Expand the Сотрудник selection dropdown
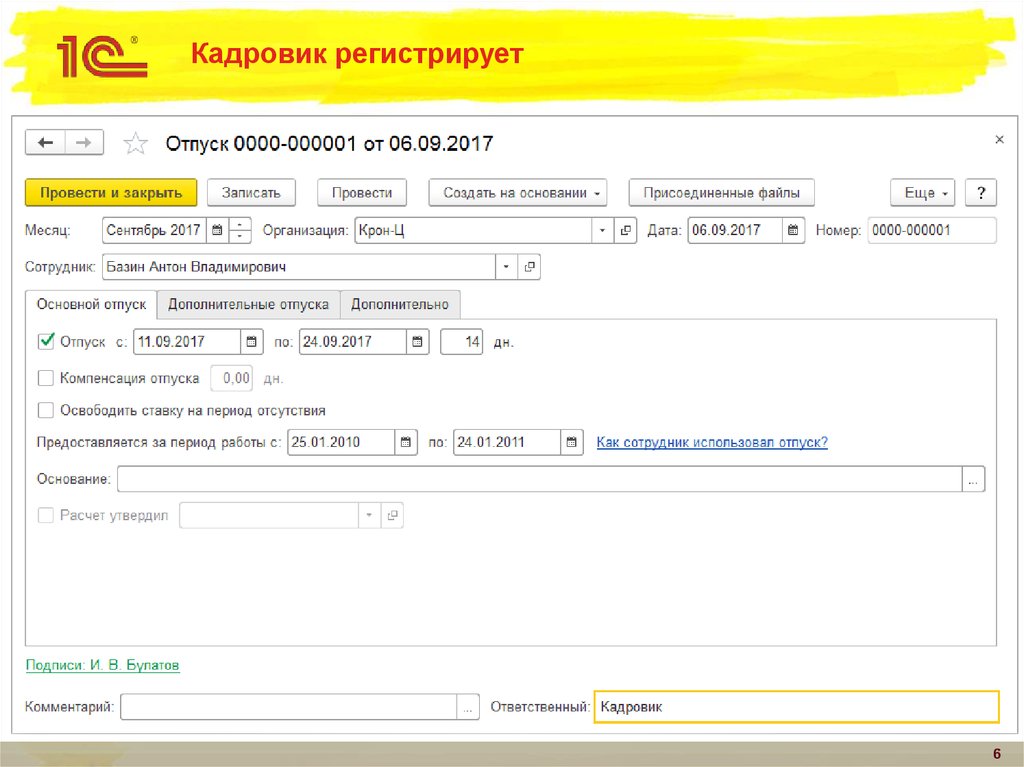 click(x=505, y=267)
